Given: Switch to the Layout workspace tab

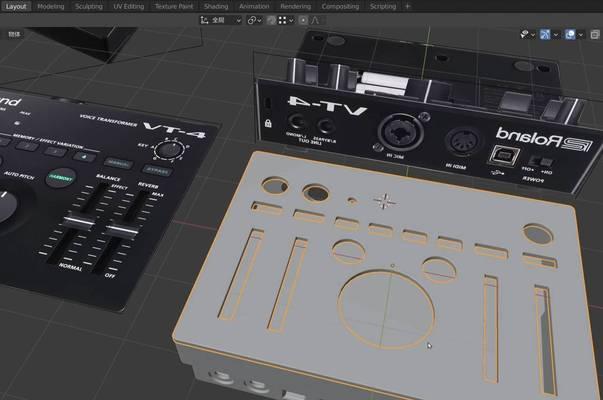Looking at the screenshot, I should pyautogui.click(x=16, y=6).
